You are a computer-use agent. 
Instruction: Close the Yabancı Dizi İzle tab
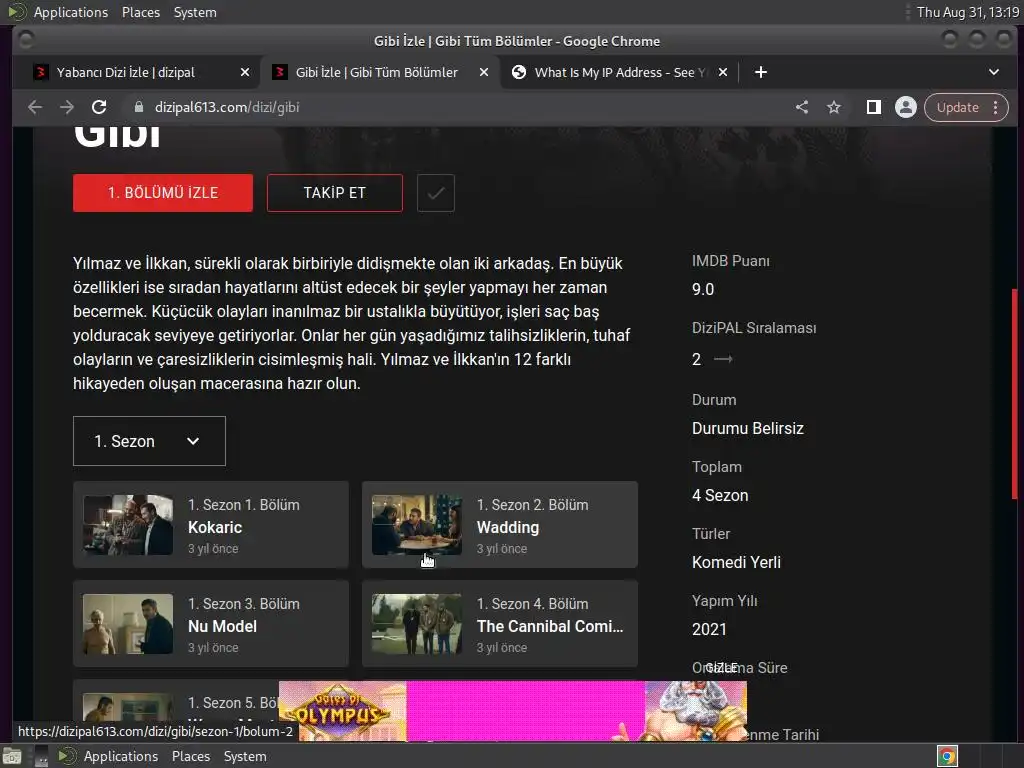[x=245, y=72]
